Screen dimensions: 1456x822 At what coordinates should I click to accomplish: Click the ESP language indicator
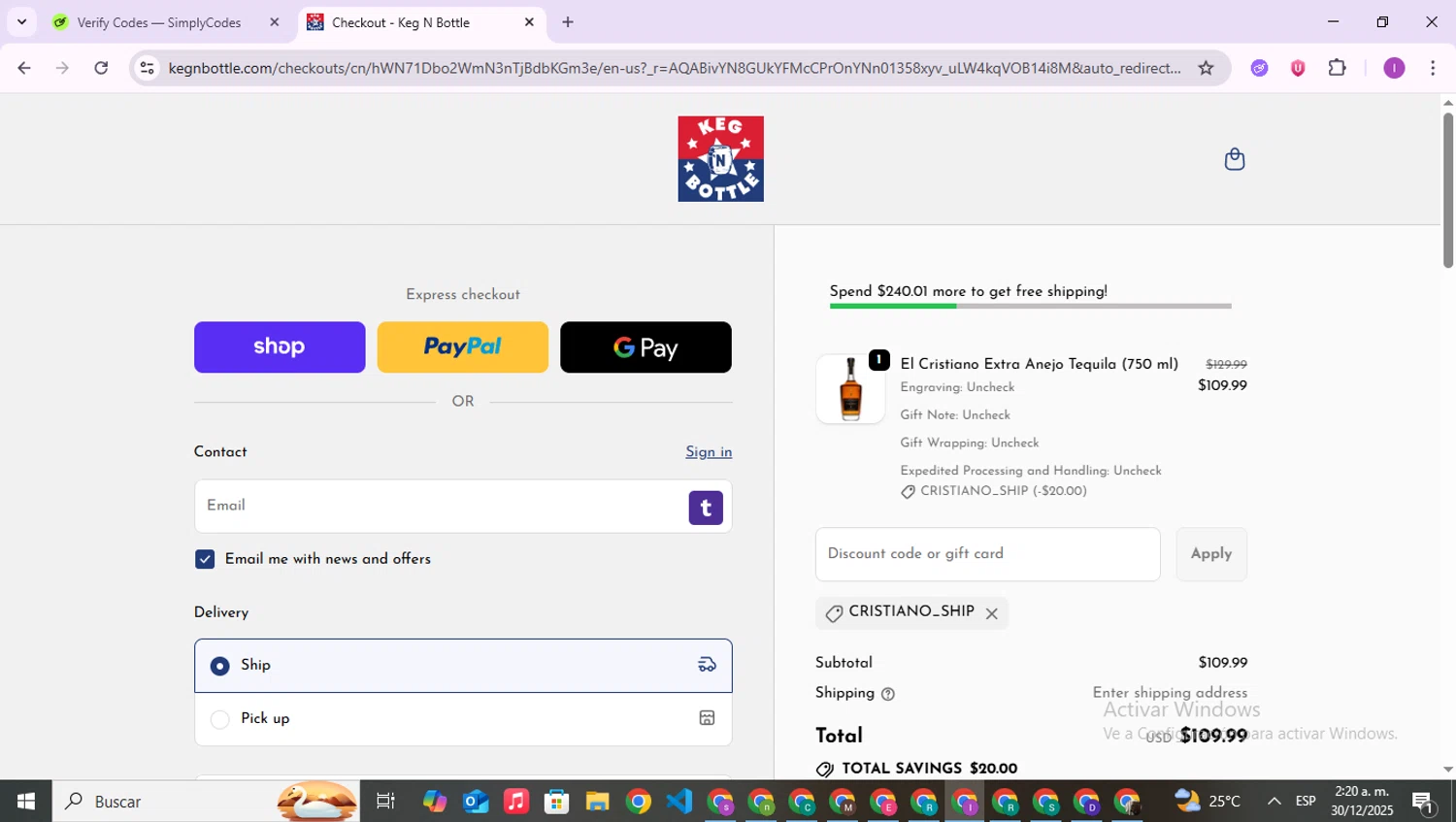click(1306, 802)
